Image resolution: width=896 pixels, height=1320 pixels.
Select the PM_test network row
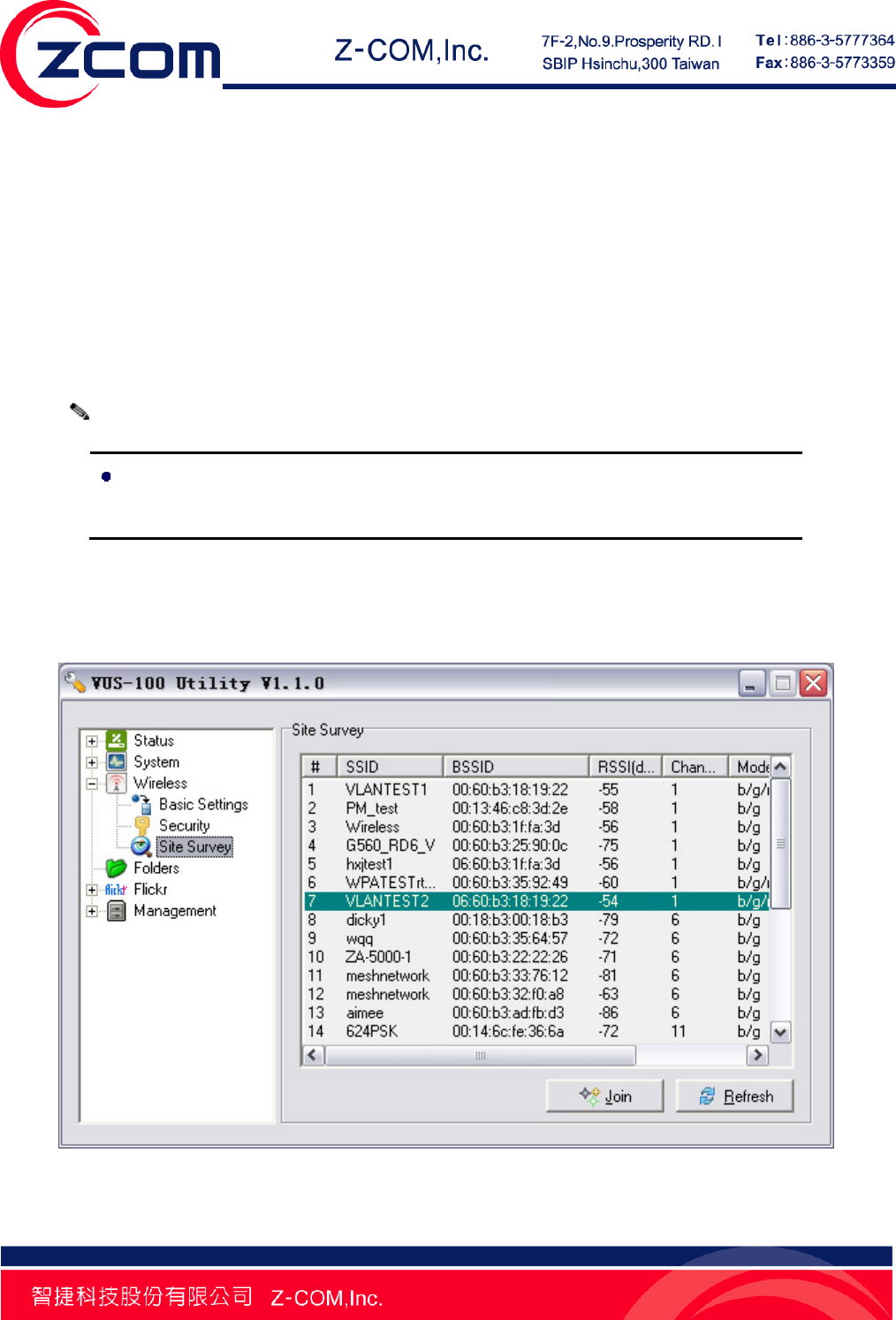pos(536,808)
